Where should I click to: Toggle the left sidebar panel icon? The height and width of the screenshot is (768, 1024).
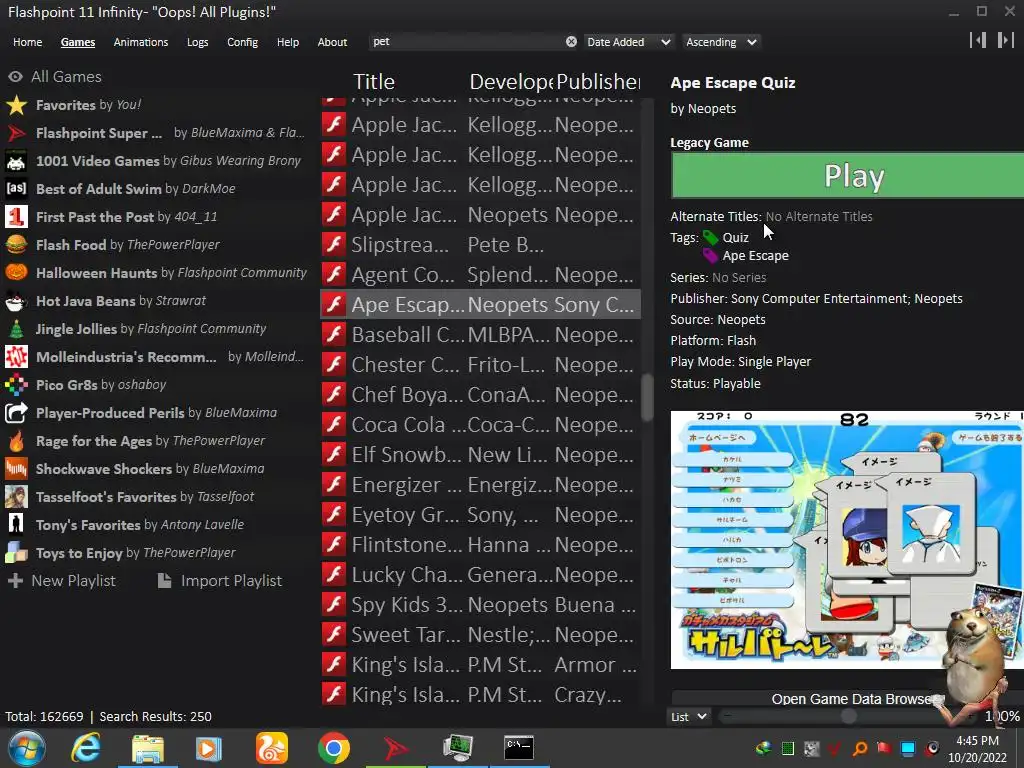pos(978,40)
